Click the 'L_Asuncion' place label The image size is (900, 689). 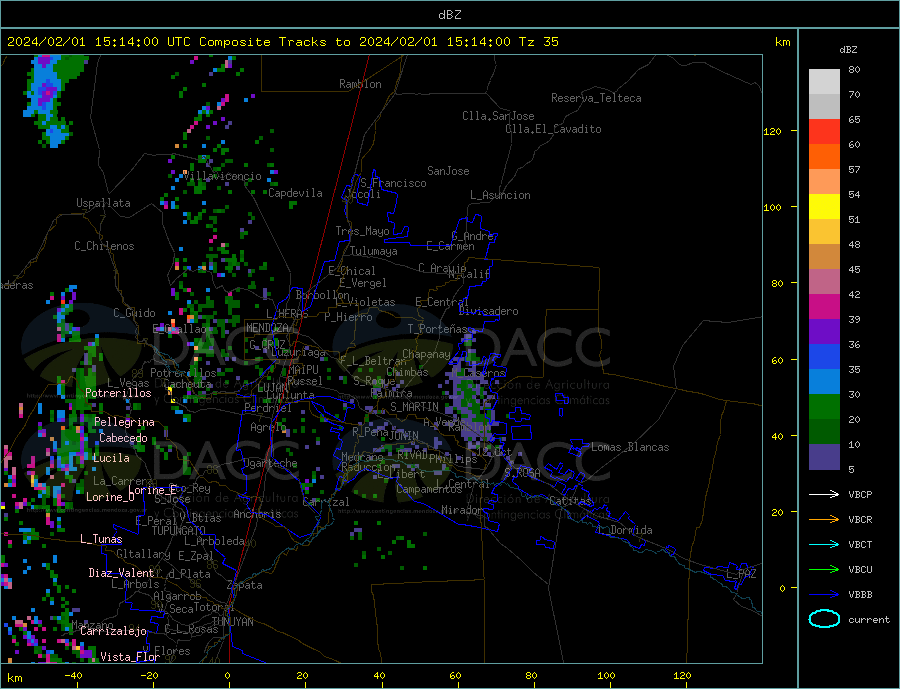coord(500,195)
